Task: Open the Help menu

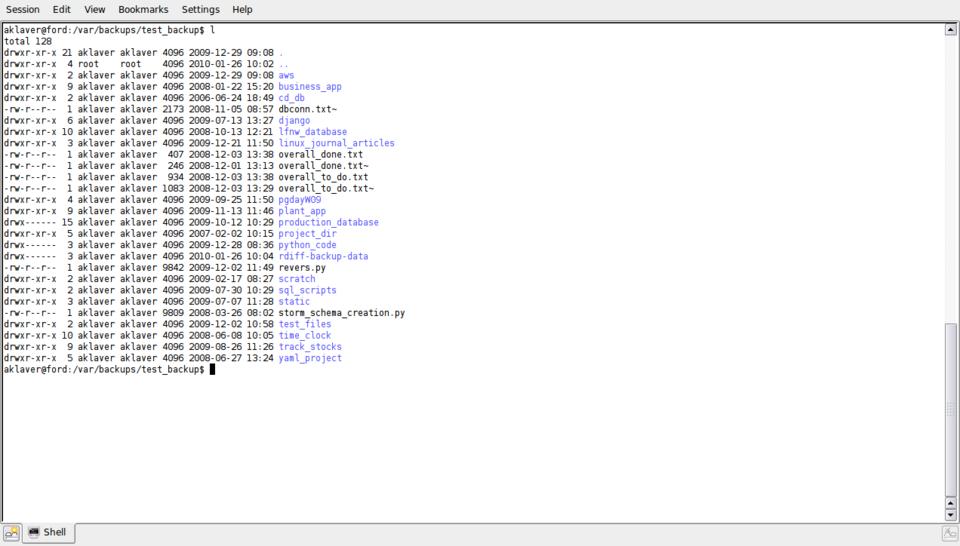Action: click(x=242, y=9)
